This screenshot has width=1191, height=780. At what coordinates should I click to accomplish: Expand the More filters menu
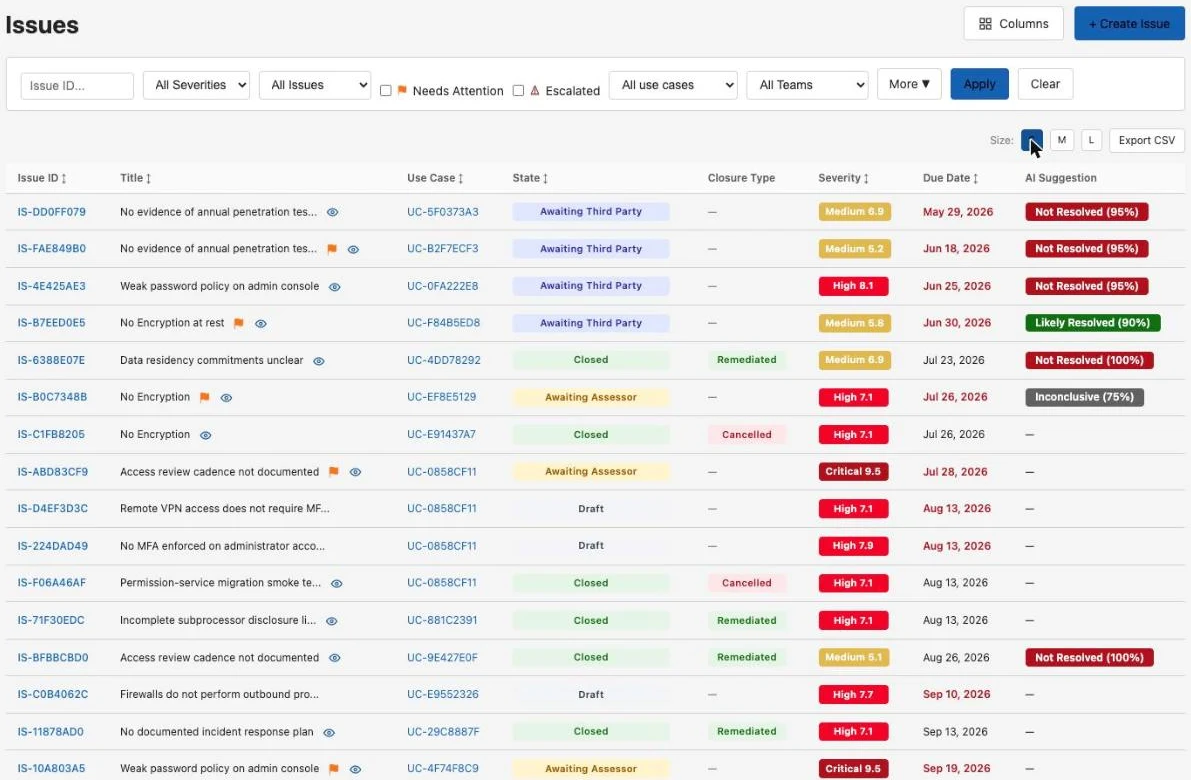point(909,84)
